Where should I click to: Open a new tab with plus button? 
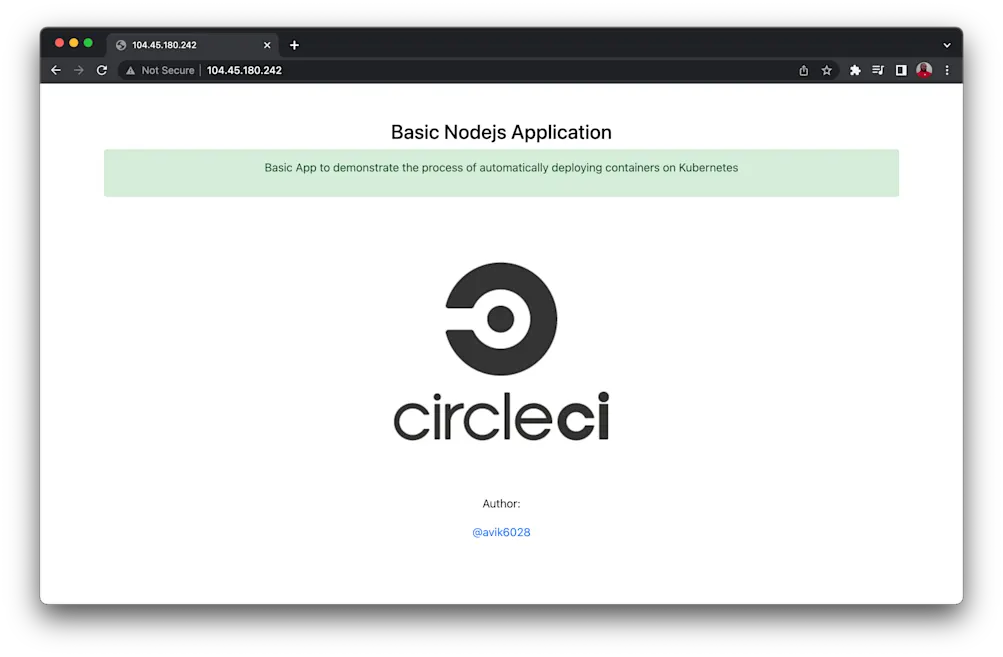click(x=294, y=45)
